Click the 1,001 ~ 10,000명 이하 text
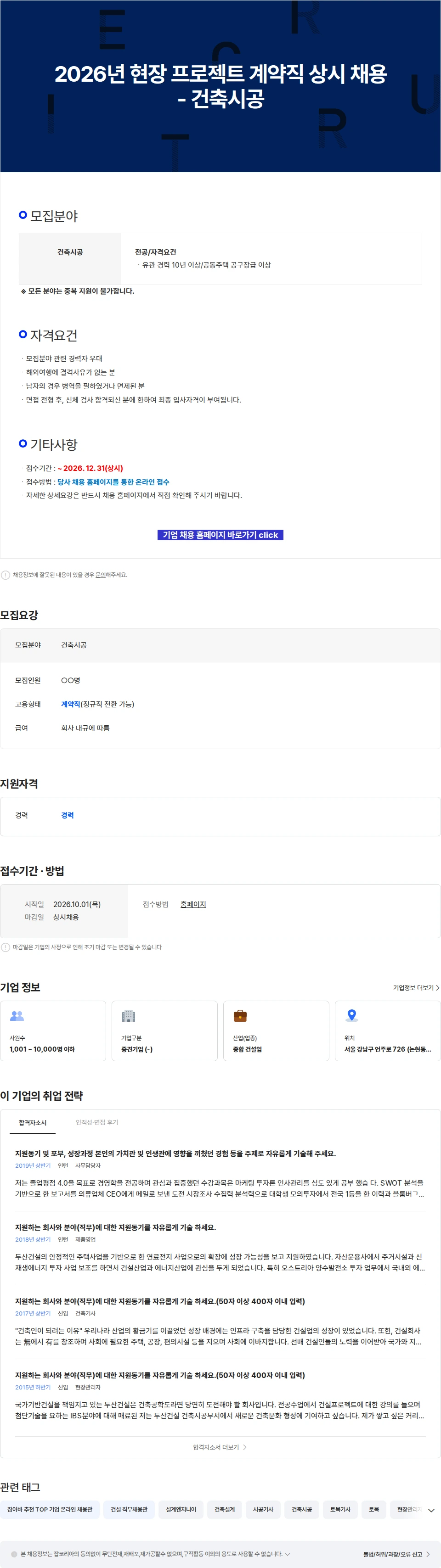The height and width of the screenshot is (1568, 441). point(42,1049)
